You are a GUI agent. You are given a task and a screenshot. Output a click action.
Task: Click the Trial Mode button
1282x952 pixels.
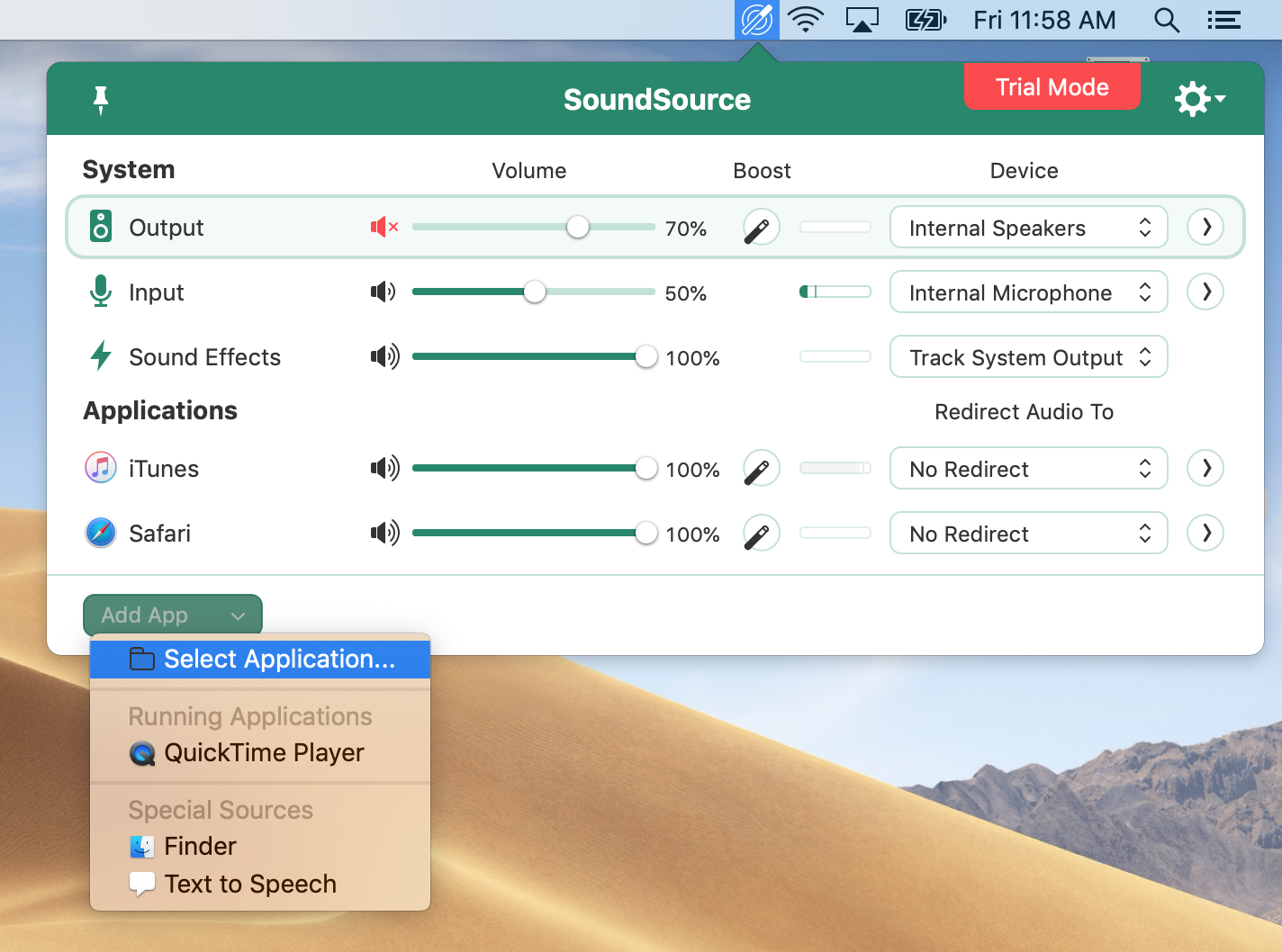point(1052,87)
